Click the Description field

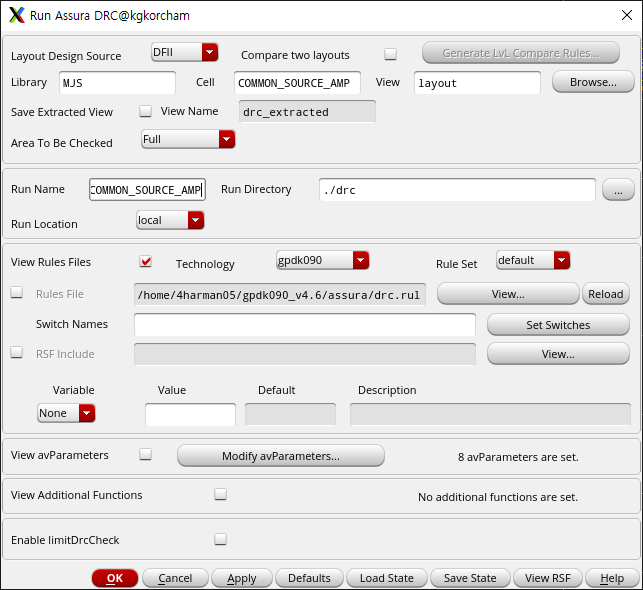point(490,414)
